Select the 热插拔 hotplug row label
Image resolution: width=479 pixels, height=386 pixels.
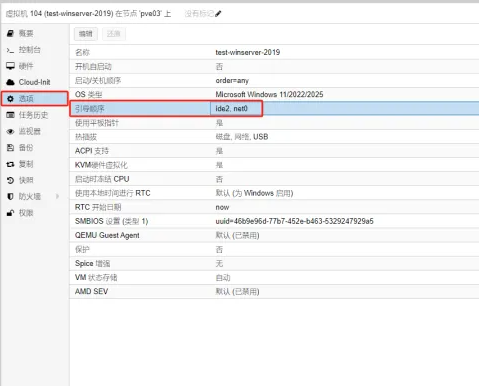point(86,137)
